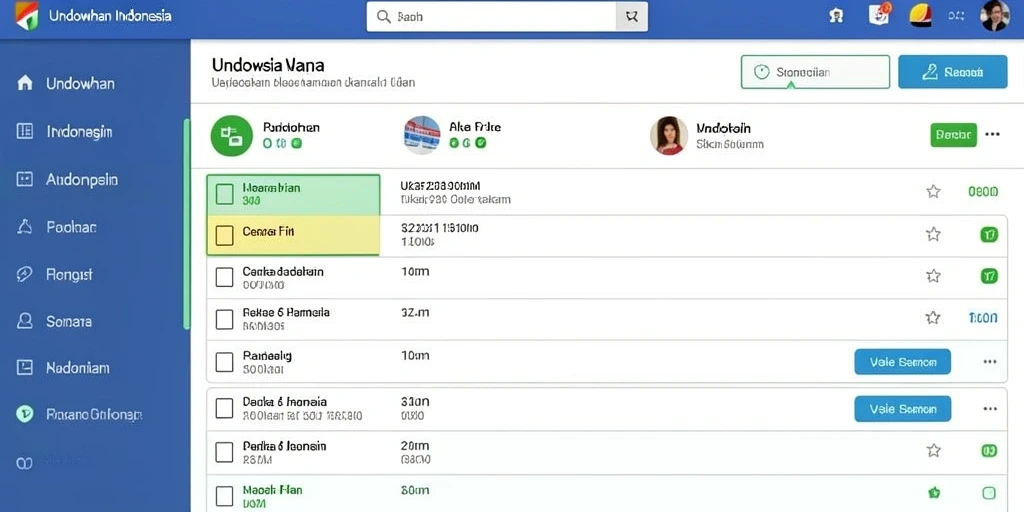The width and height of the screenshot is (1024, 512).
Task: Click the Undowhan Indonesia logo
Action: [x=27, y=16]
